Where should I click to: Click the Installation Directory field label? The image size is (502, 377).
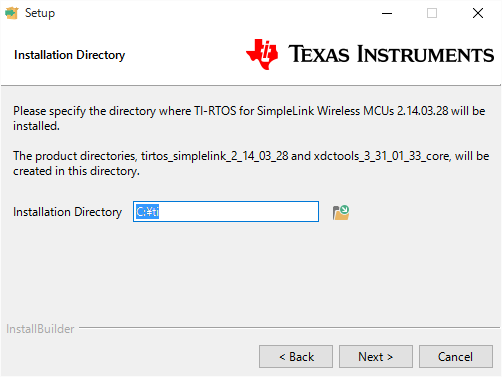pyautogui.click(x=67, y=212)
